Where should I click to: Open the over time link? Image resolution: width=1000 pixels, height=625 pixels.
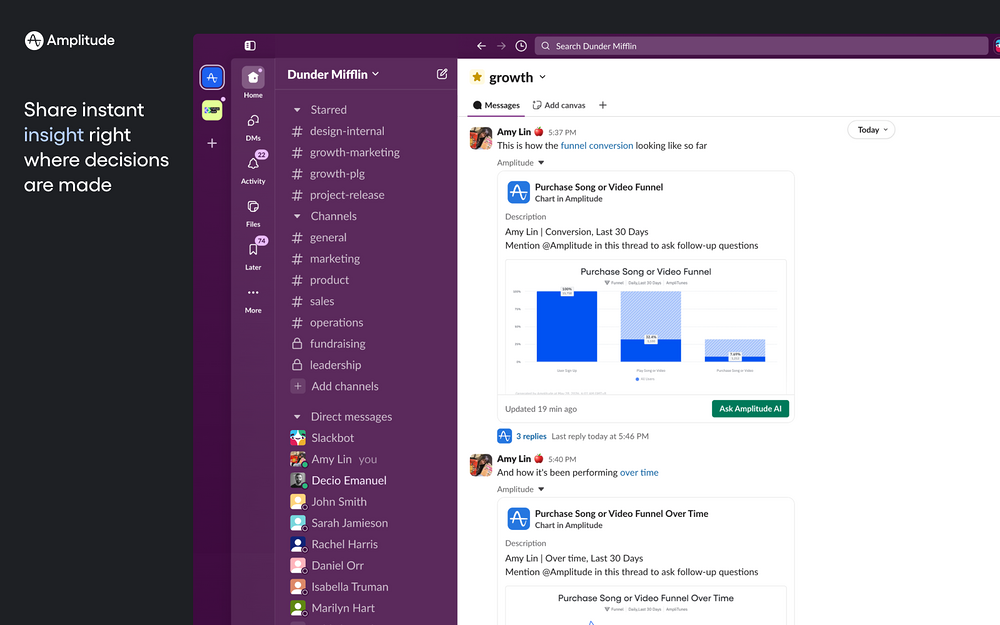click(x=639, y=473)
